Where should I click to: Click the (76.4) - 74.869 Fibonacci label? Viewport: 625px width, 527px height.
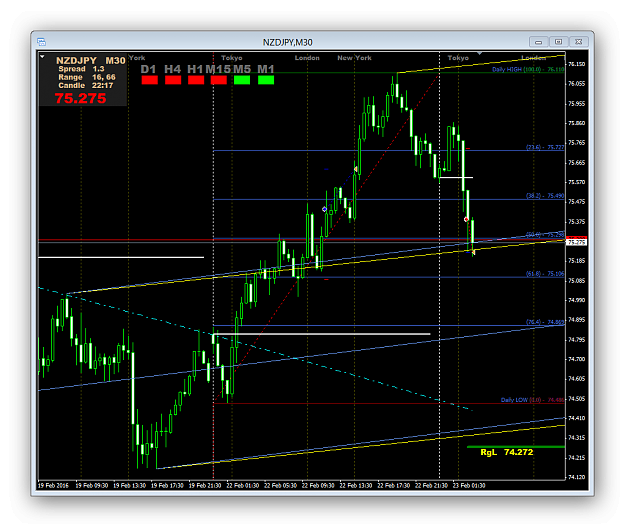[x=545, y=322]
